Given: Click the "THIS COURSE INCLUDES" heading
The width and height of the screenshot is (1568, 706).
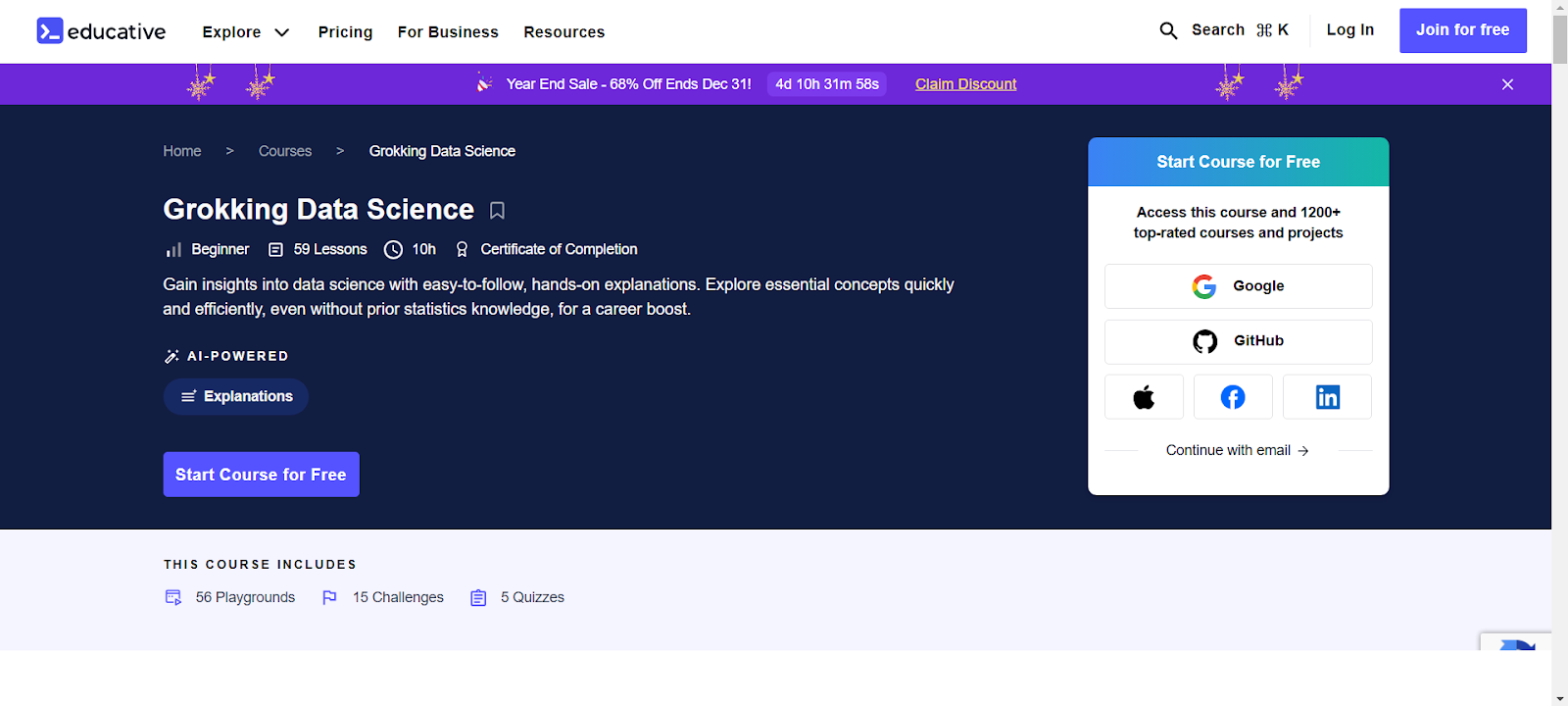Looking at the screenshot, I should pyautogui.click(x=260, y=565).
